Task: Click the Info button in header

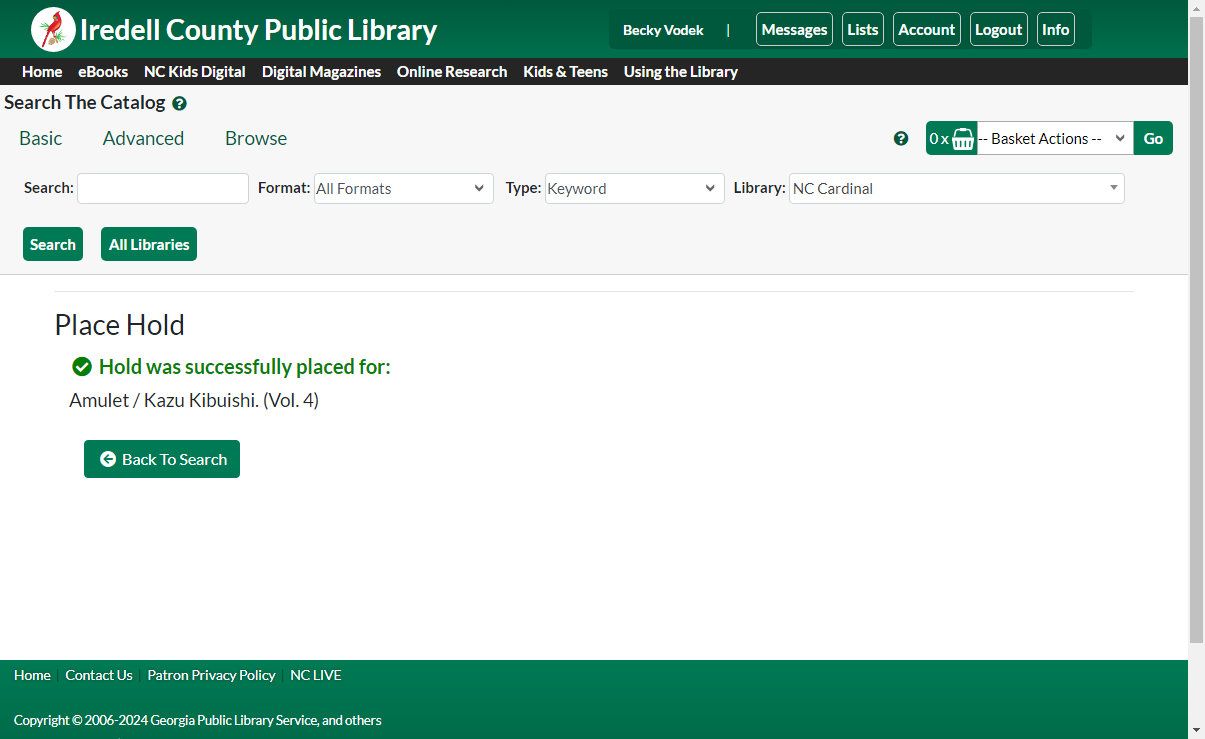Action: pyautogui.click(x=1056, y=29)
